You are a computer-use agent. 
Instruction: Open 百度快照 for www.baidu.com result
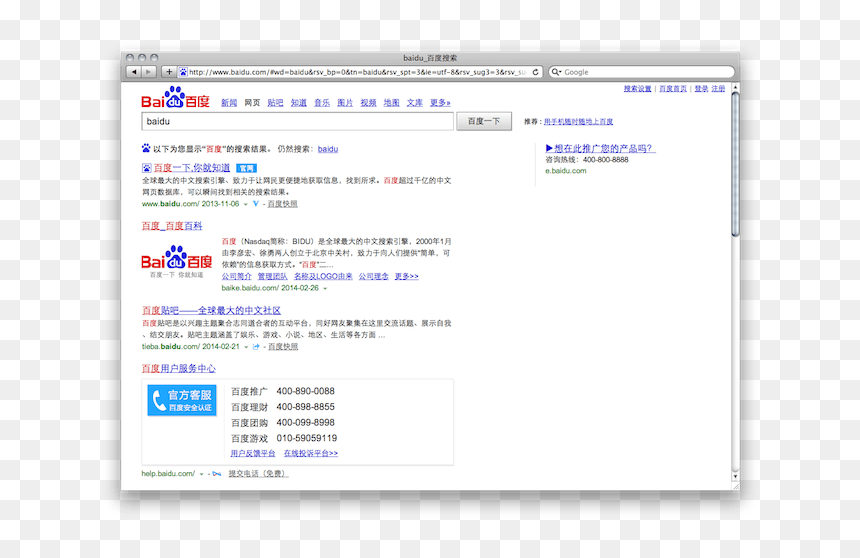pyautogui.click(x=282, y=204)
